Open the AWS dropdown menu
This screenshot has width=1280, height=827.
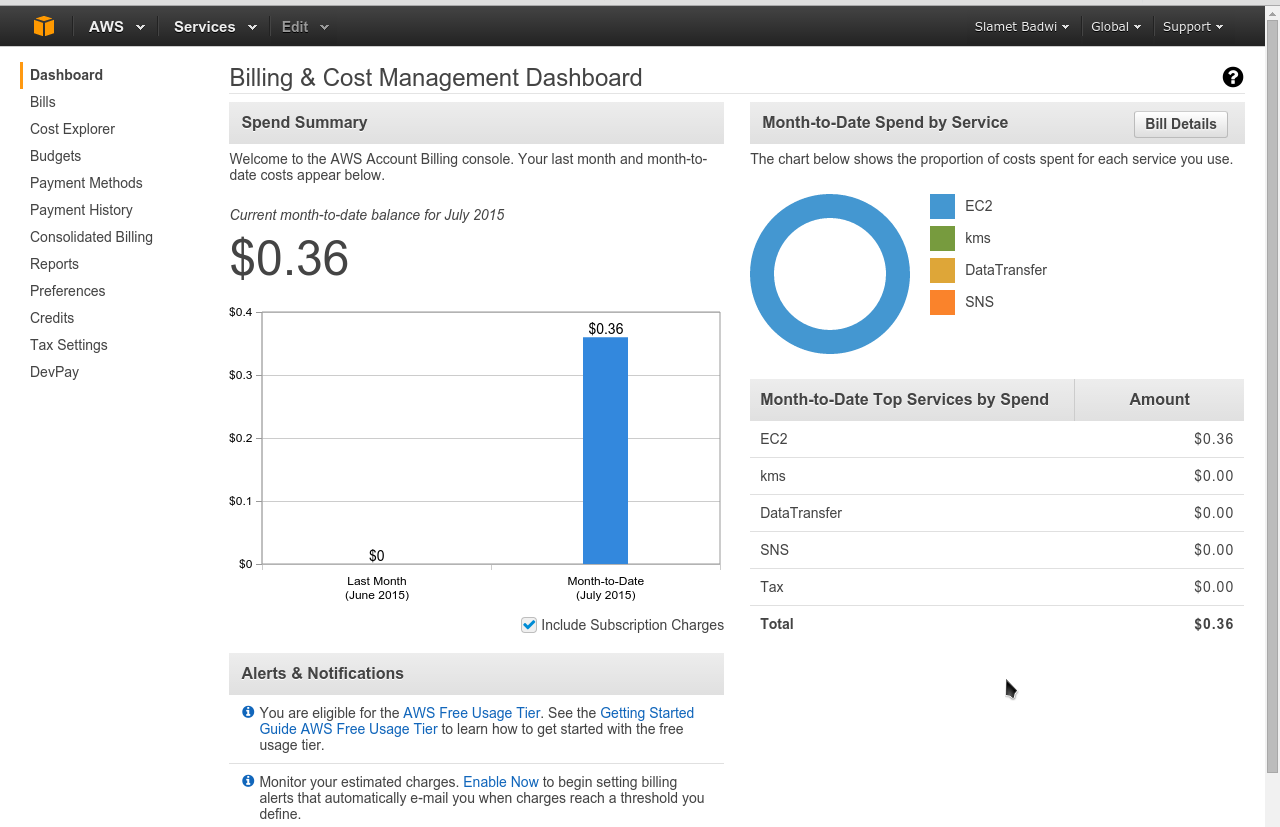click(x=117, y=27)
